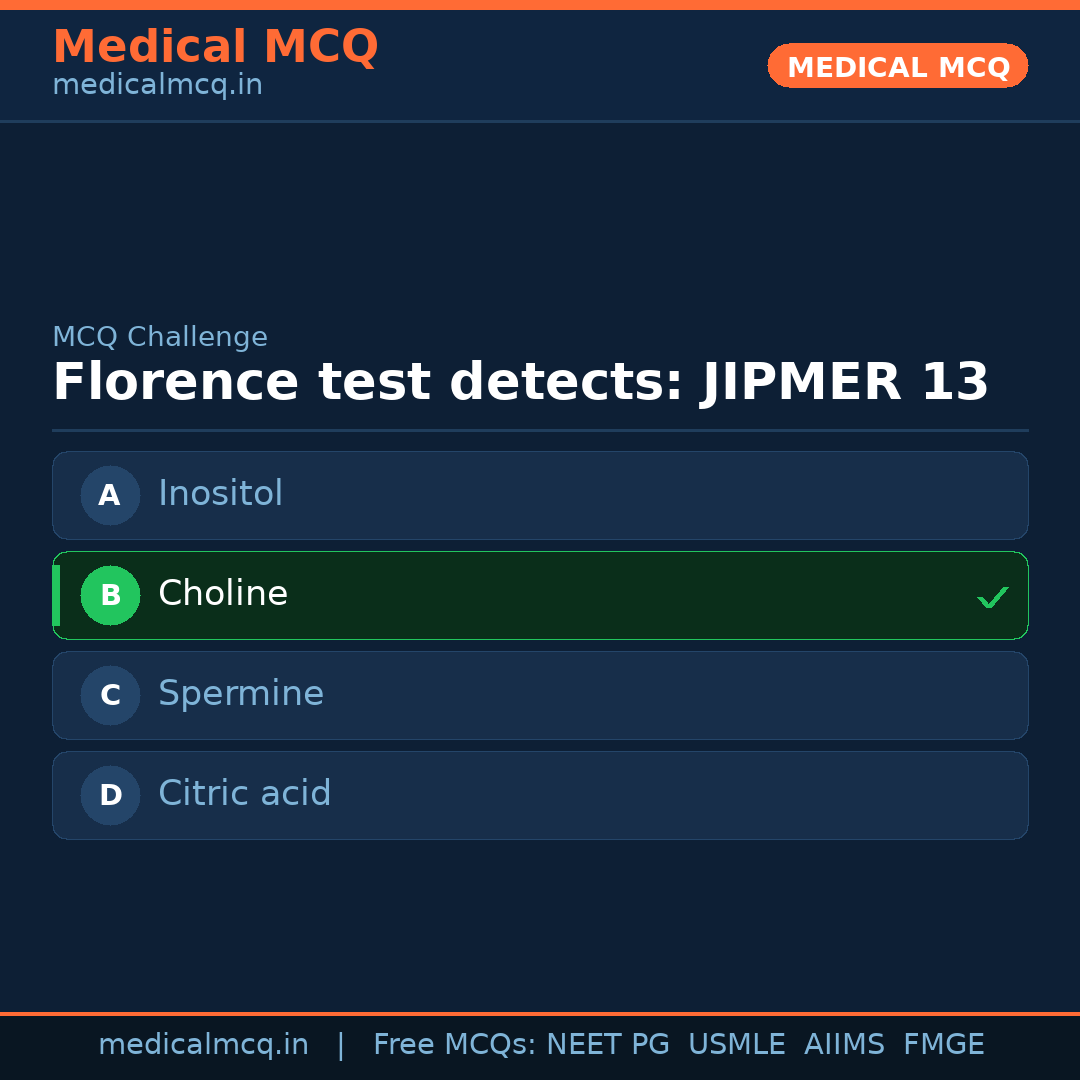Click the orange MEDICAL MCQ badge

(897, 66)
